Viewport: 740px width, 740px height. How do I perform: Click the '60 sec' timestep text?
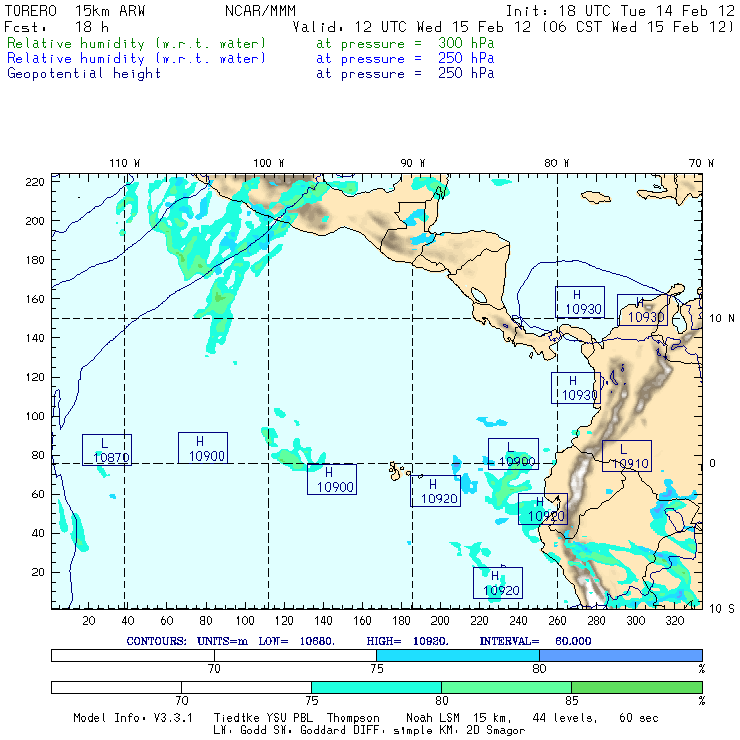click(x=639, y=718)
